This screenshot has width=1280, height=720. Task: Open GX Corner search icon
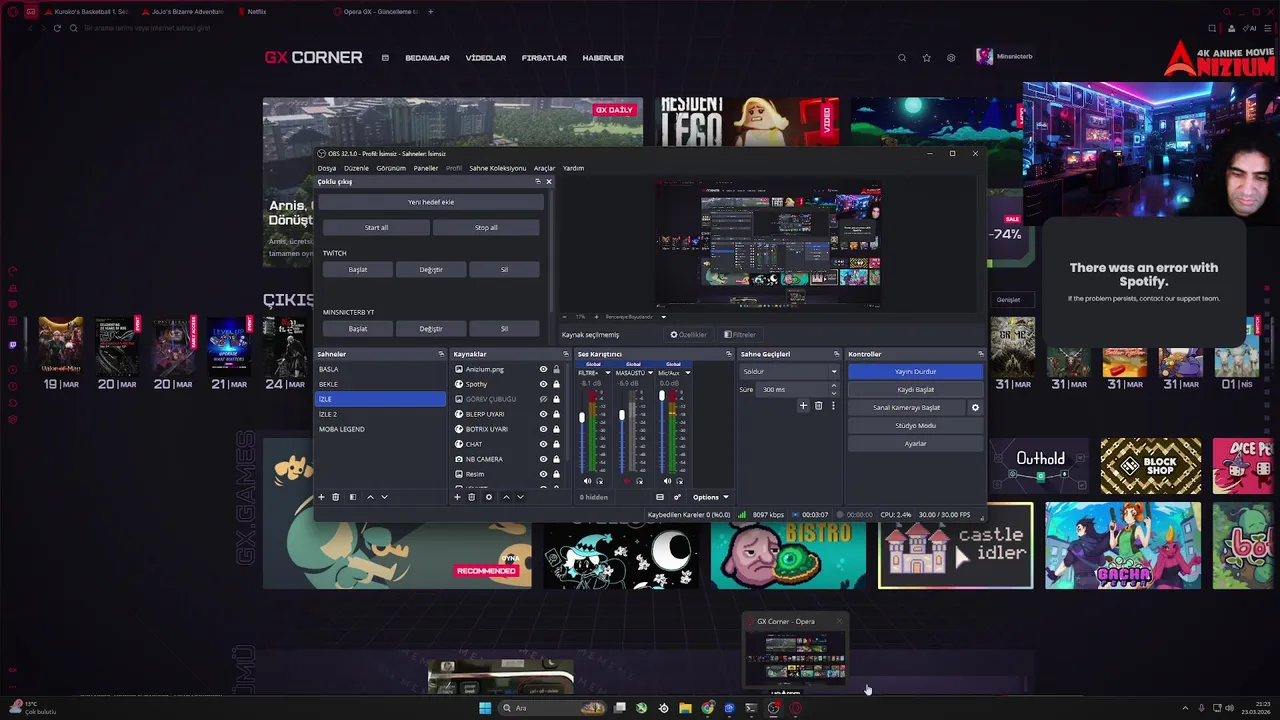(902, 58)
